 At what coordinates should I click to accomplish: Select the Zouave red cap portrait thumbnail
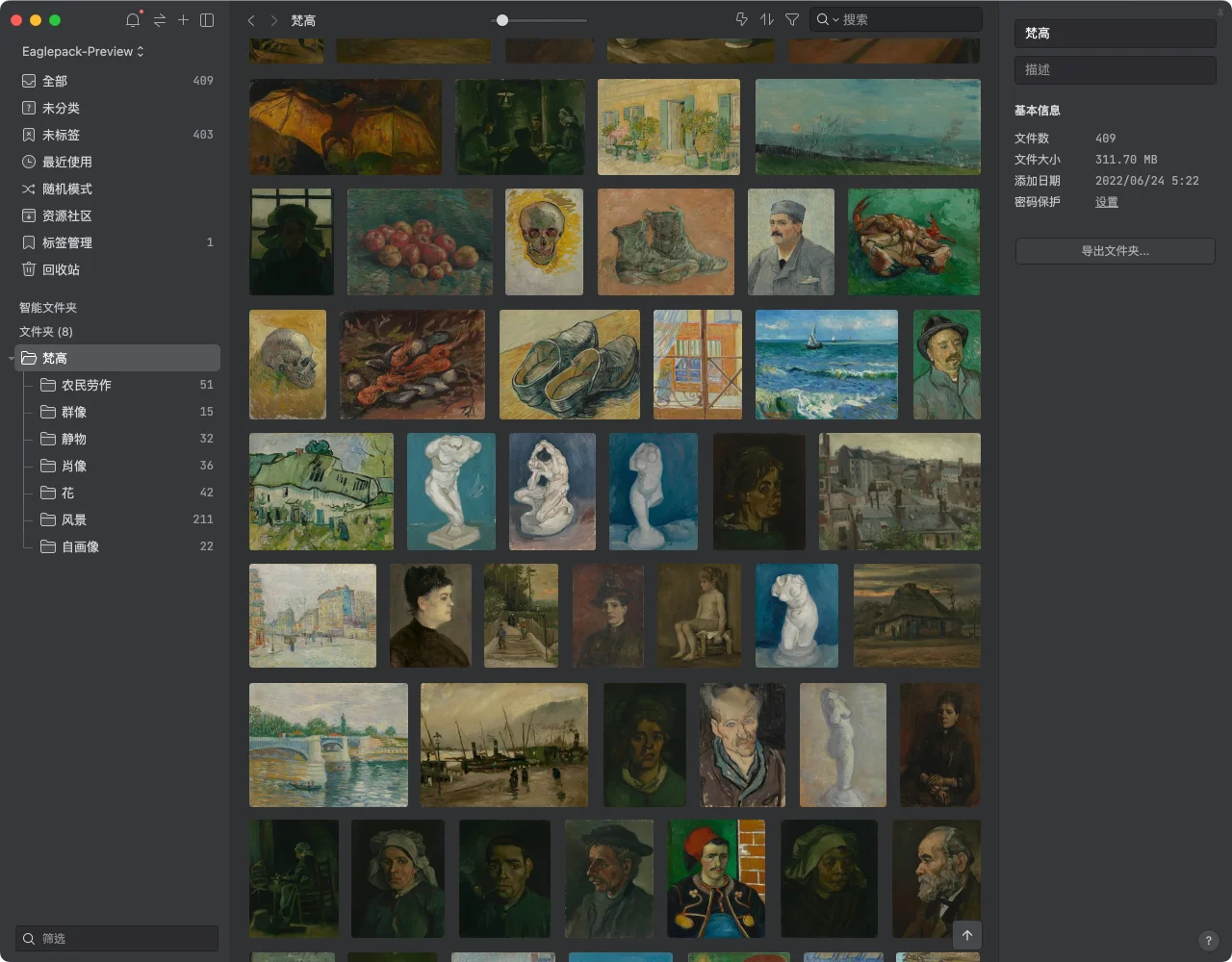716,878
